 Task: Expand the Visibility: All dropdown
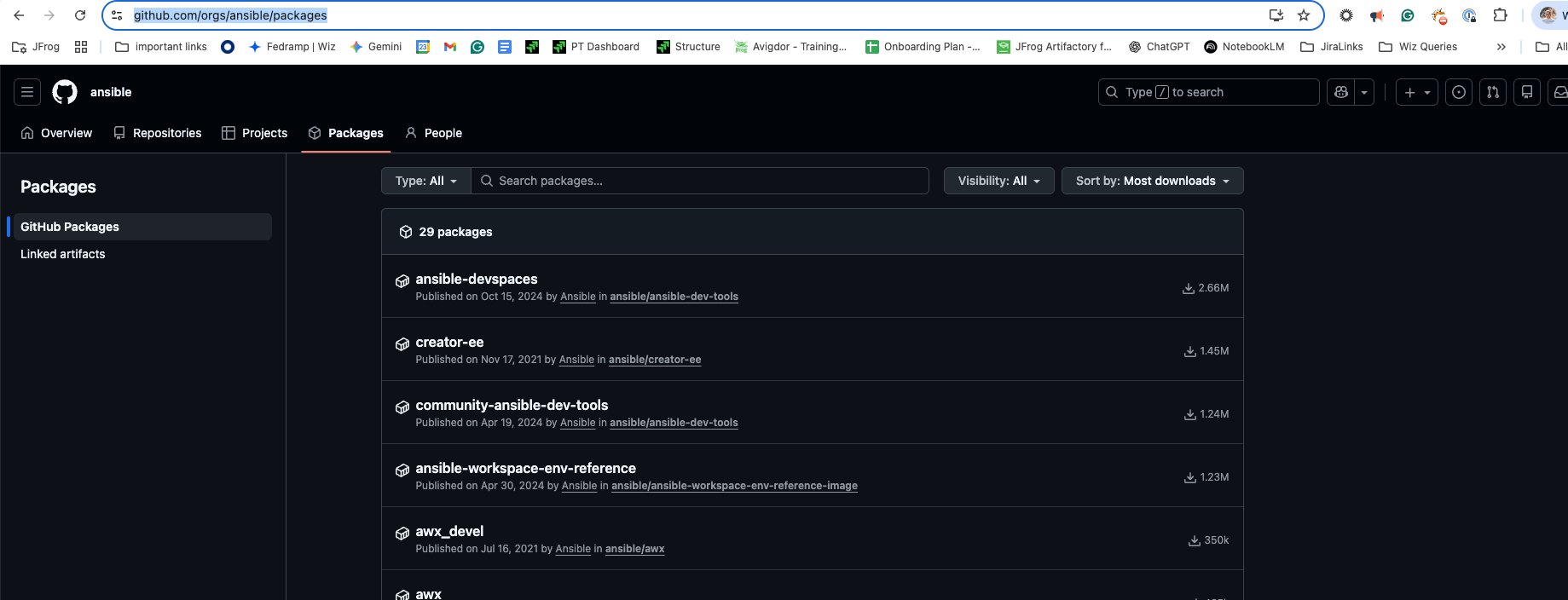pos(998,181)
